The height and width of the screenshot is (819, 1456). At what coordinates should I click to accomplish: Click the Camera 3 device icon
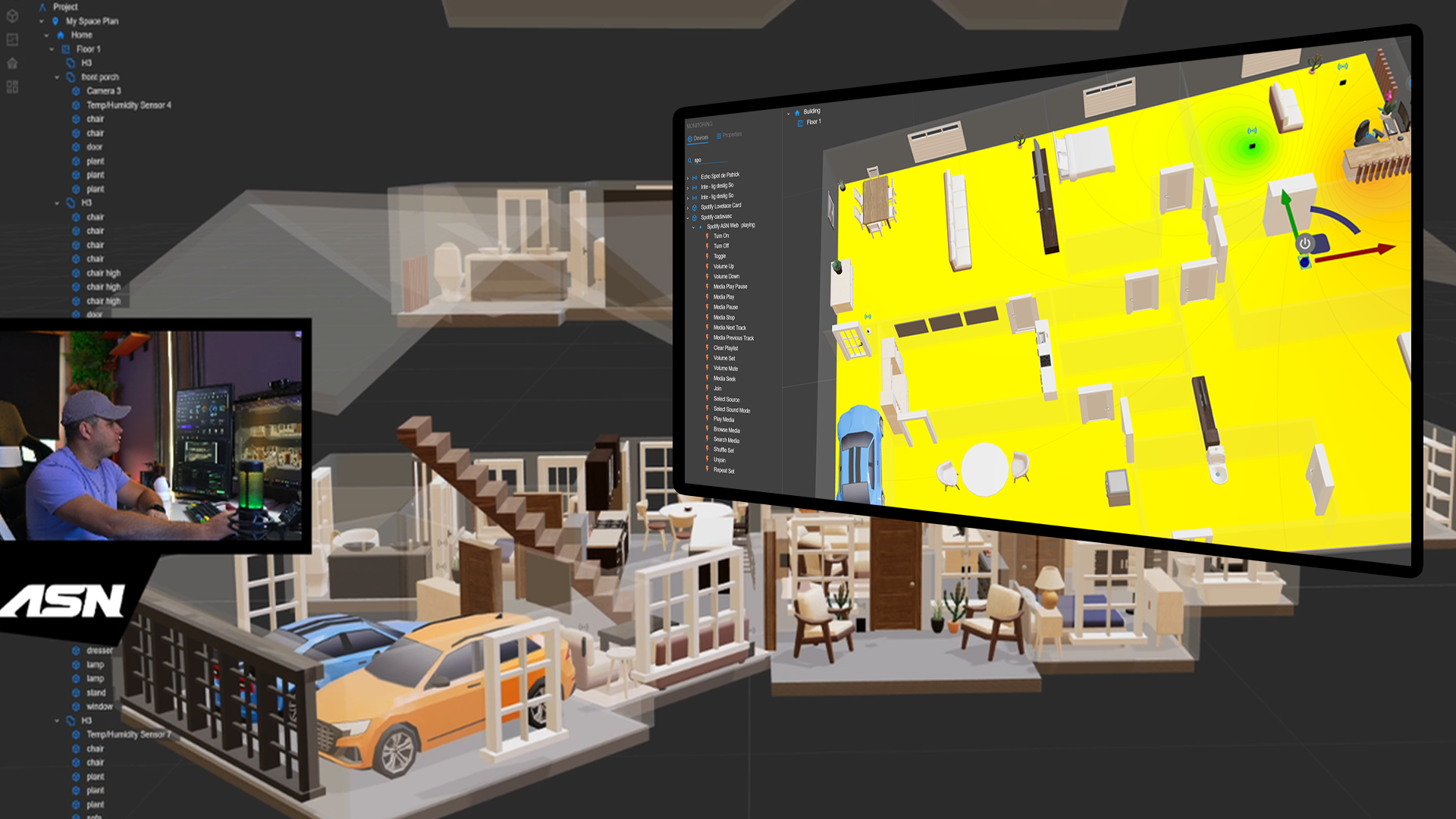(x=76, y=91)
